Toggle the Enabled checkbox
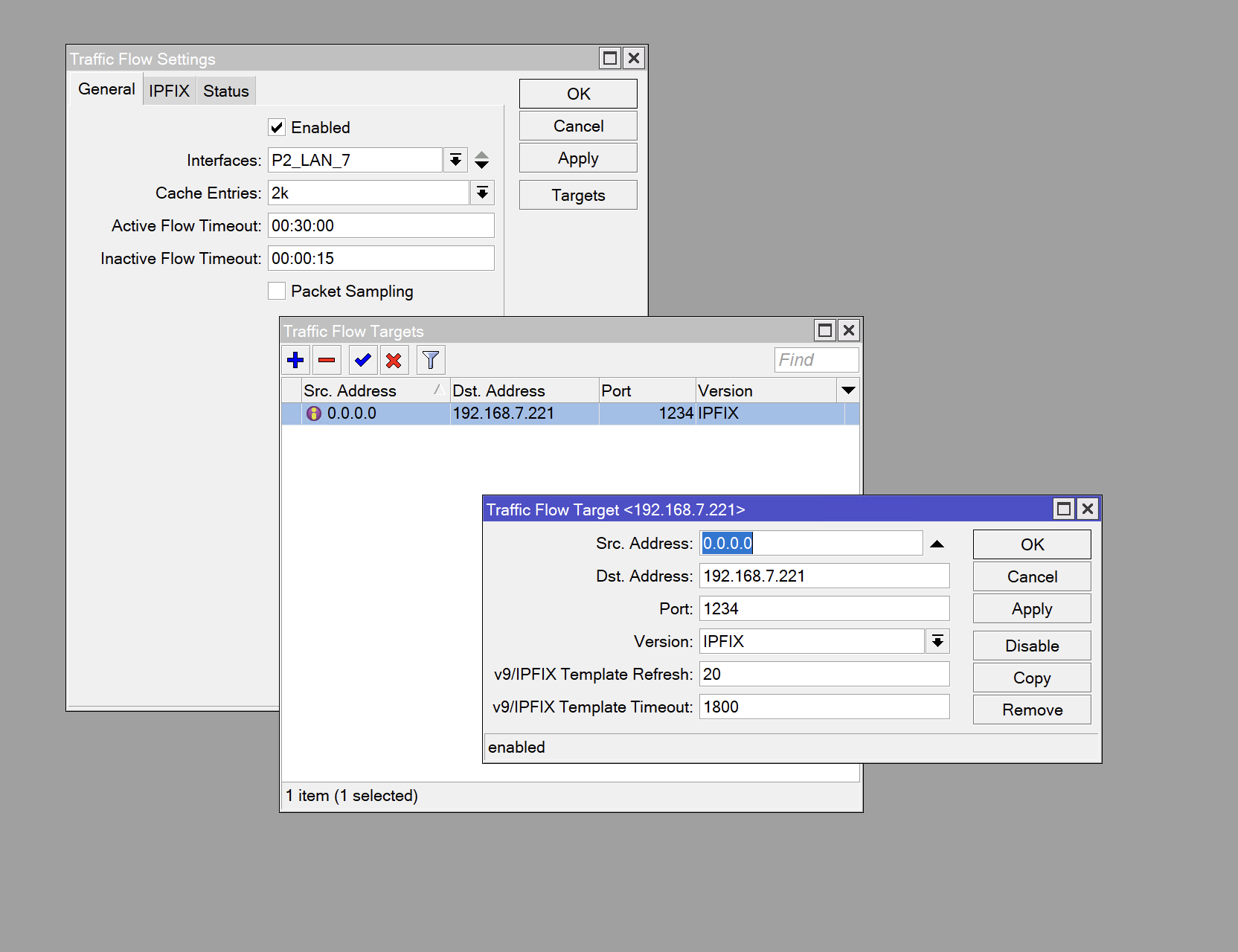Image resolution: width=1238 pixels, height=952 pixels. click(x=277, y=127)
